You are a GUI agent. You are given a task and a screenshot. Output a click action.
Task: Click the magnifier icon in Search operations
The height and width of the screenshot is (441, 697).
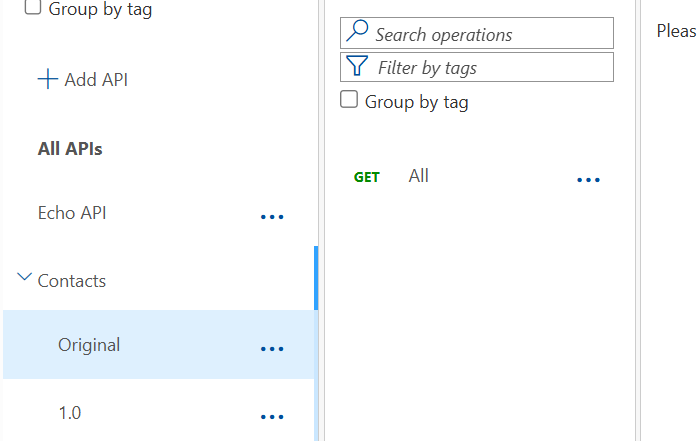click(357, 31)
